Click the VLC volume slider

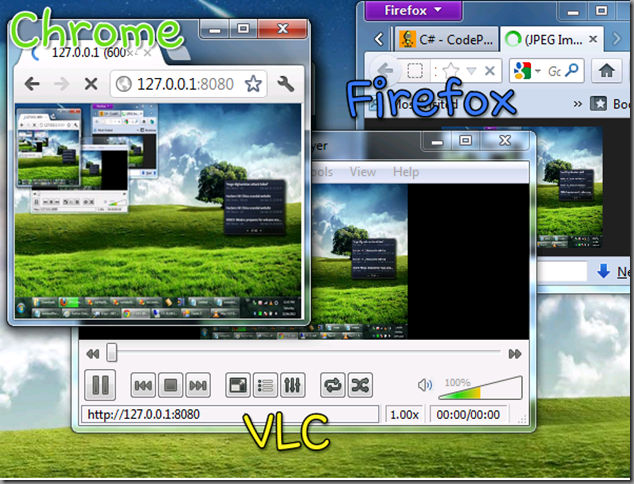480,388
